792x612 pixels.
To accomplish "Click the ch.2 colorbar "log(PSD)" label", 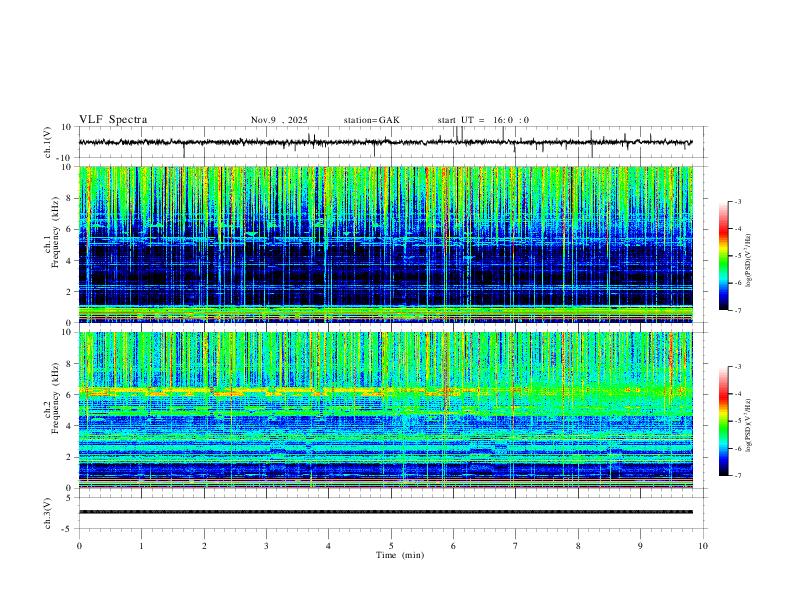I will click(x=748, y=425).
